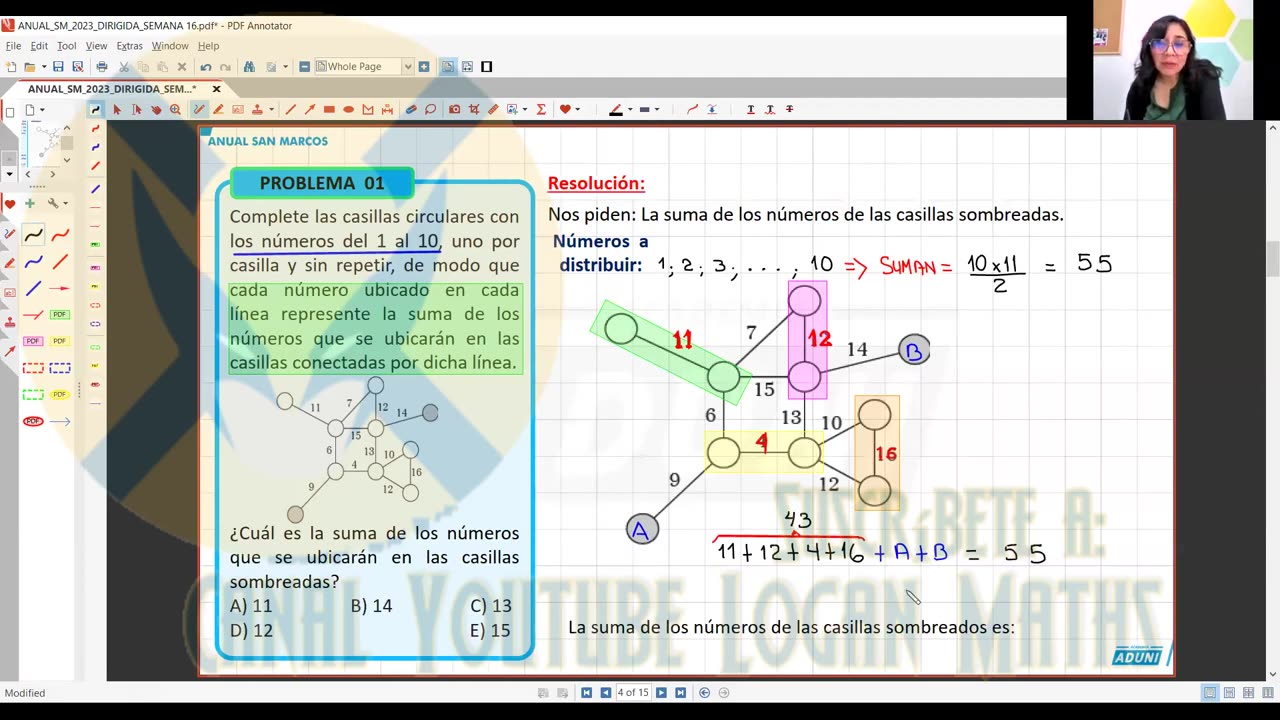
Task: Zoom out with the minus button
Action: [x=305, y=67]
